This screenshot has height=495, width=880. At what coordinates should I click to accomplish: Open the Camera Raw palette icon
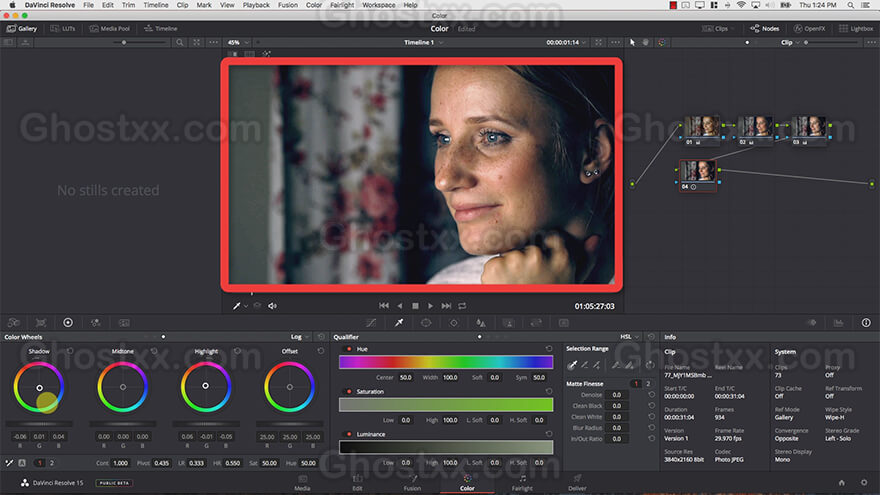pos(13,323)
